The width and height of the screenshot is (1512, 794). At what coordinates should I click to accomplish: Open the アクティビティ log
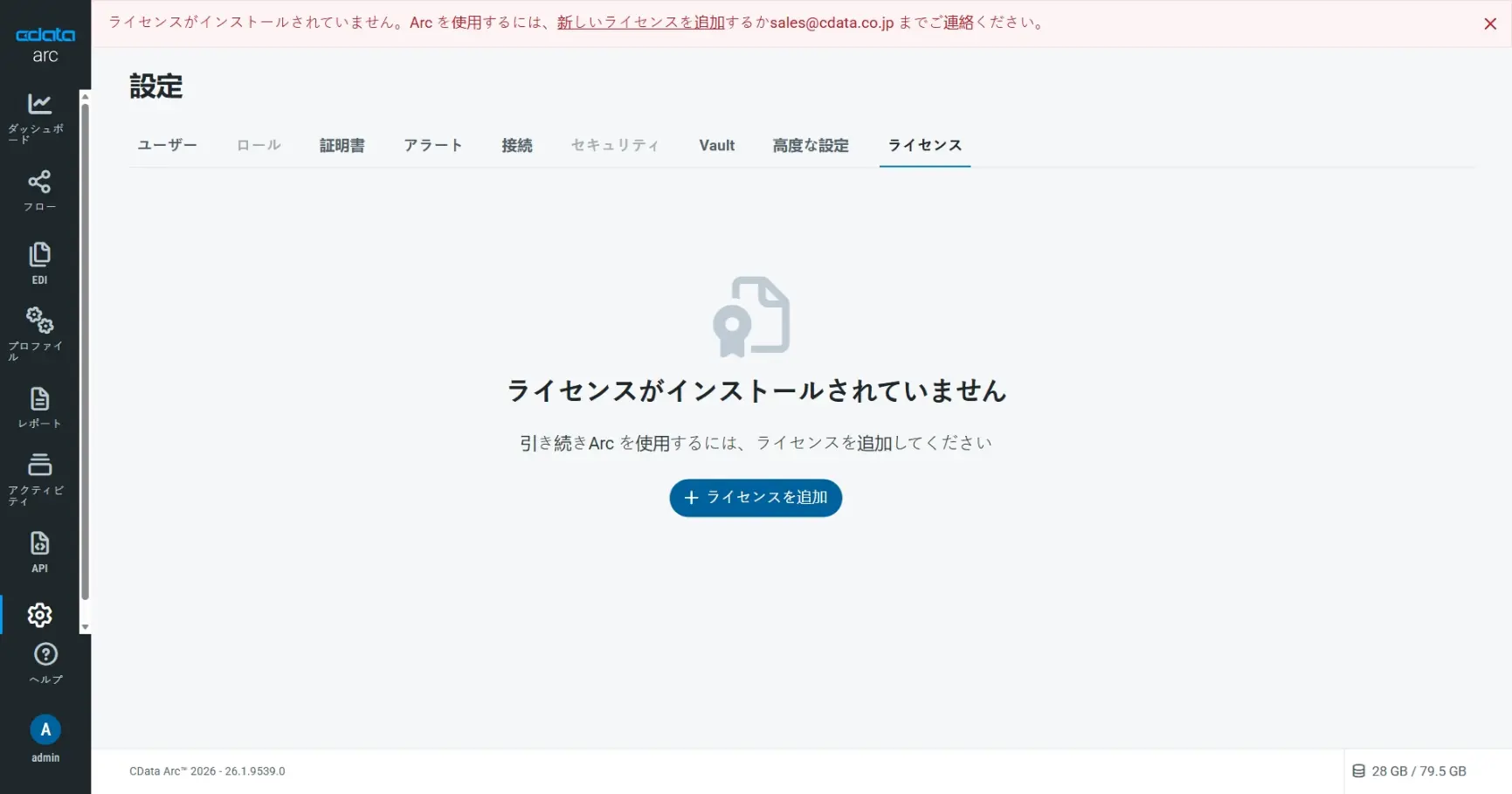(x=39, y=466)
